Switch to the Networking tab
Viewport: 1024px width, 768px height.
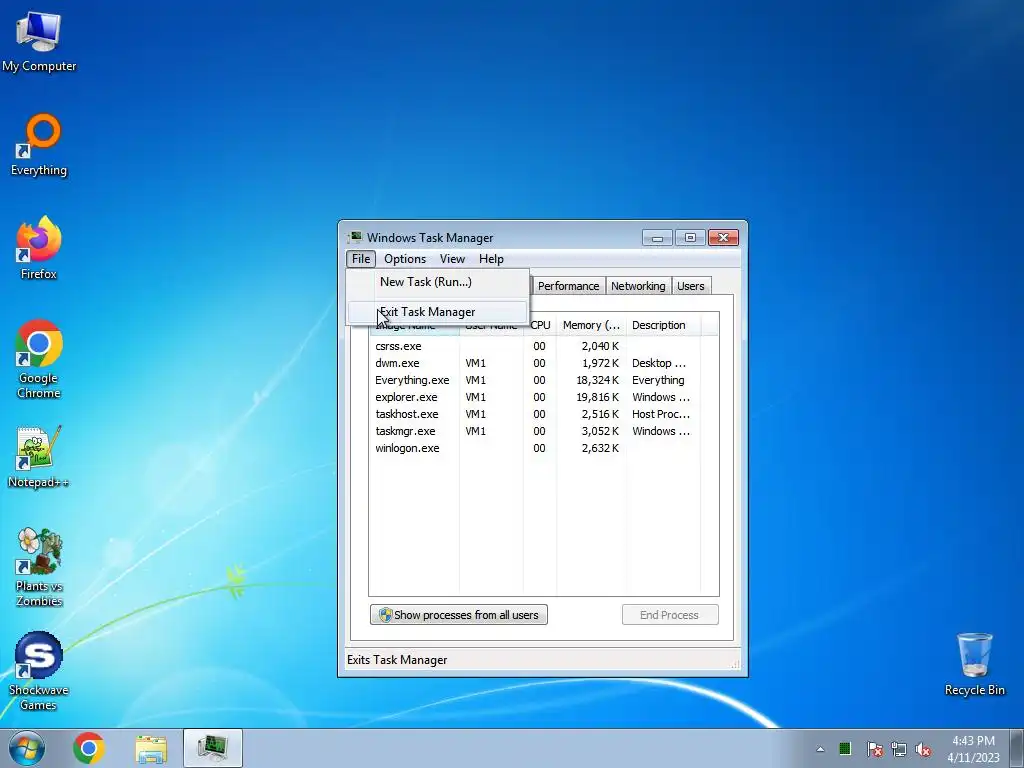tap(638, 286)
